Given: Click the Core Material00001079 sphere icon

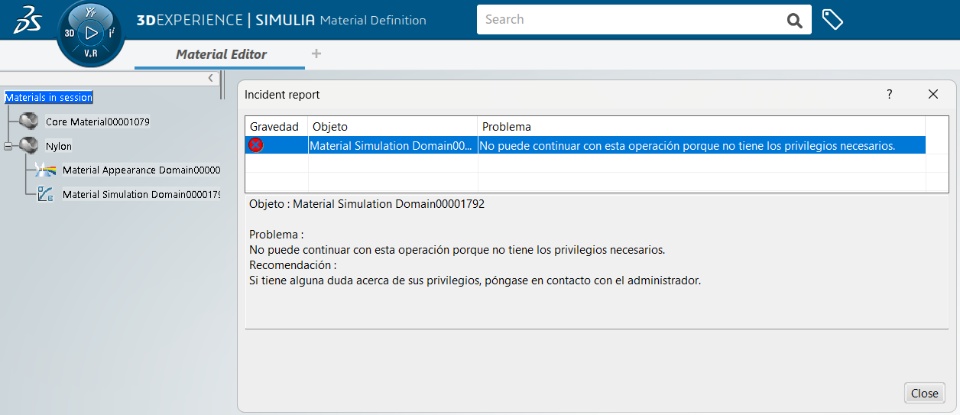Looking at the screenshot, I should tap(28, 121).
